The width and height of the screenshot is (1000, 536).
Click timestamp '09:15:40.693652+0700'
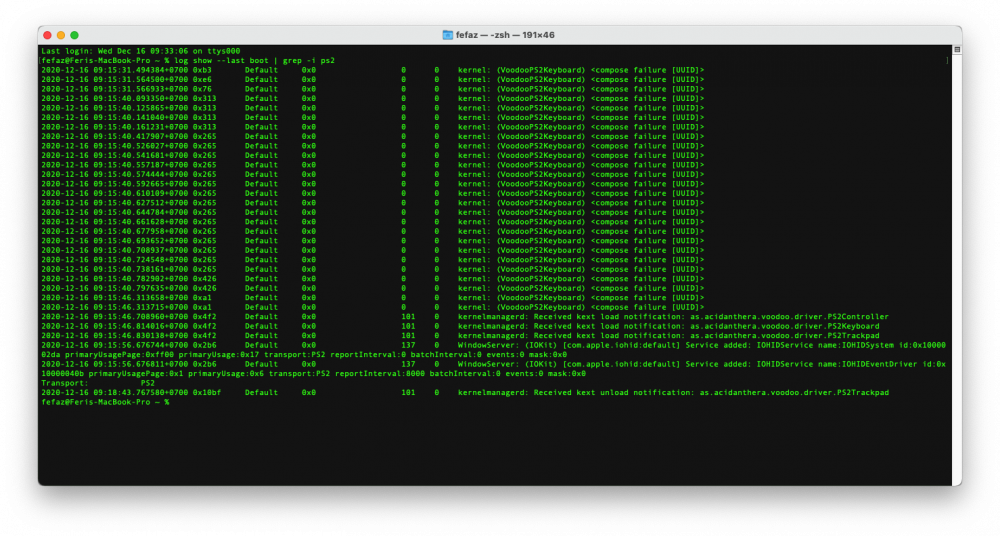point(141,241)
